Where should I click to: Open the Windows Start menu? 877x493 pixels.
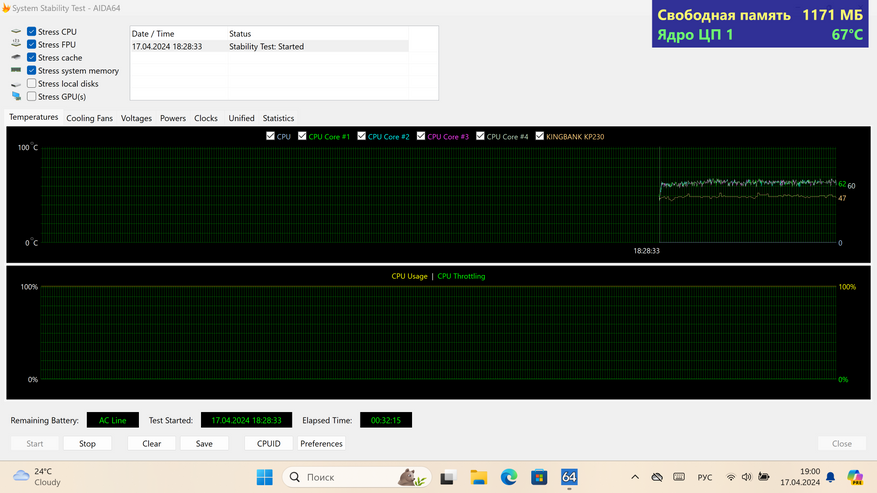pyautogui.click(x=264, y=477)
